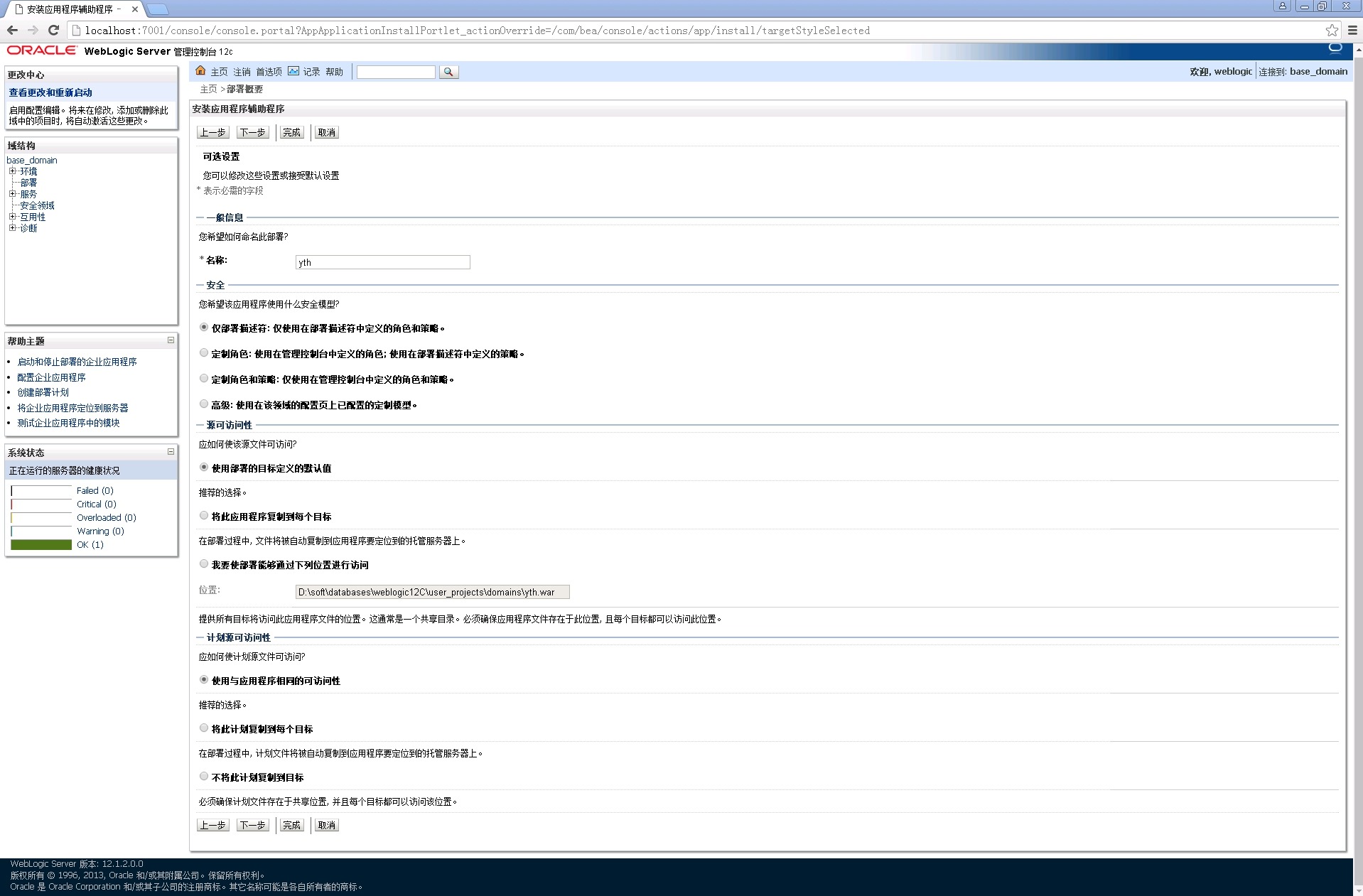Click the record icon next to 记录
1363x896 pixels.
click(293, 71)
